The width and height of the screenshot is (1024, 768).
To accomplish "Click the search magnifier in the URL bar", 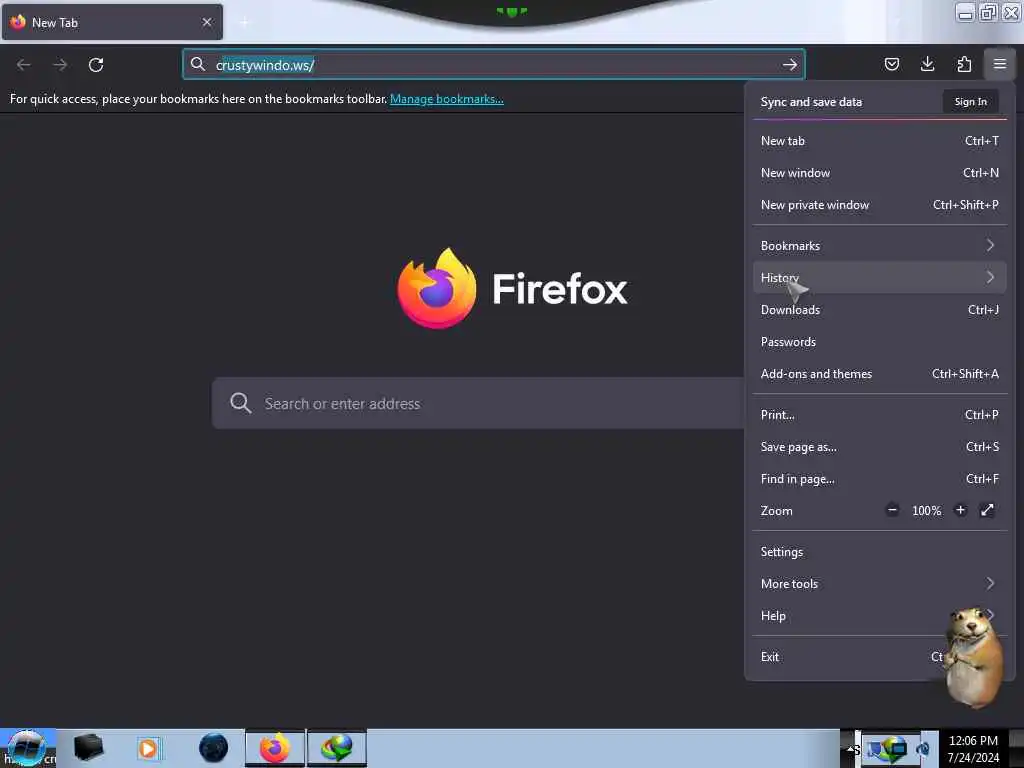I will point(197,64).
